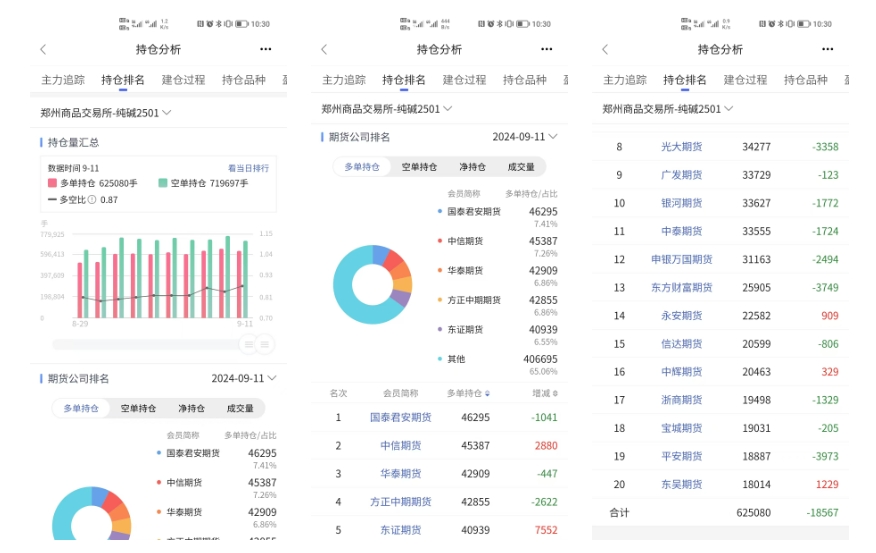Open the 2024-09-11 date dropdown on middle screen
Image resolution: width=876 pixels, height=553 pixels.
(525, 137)
